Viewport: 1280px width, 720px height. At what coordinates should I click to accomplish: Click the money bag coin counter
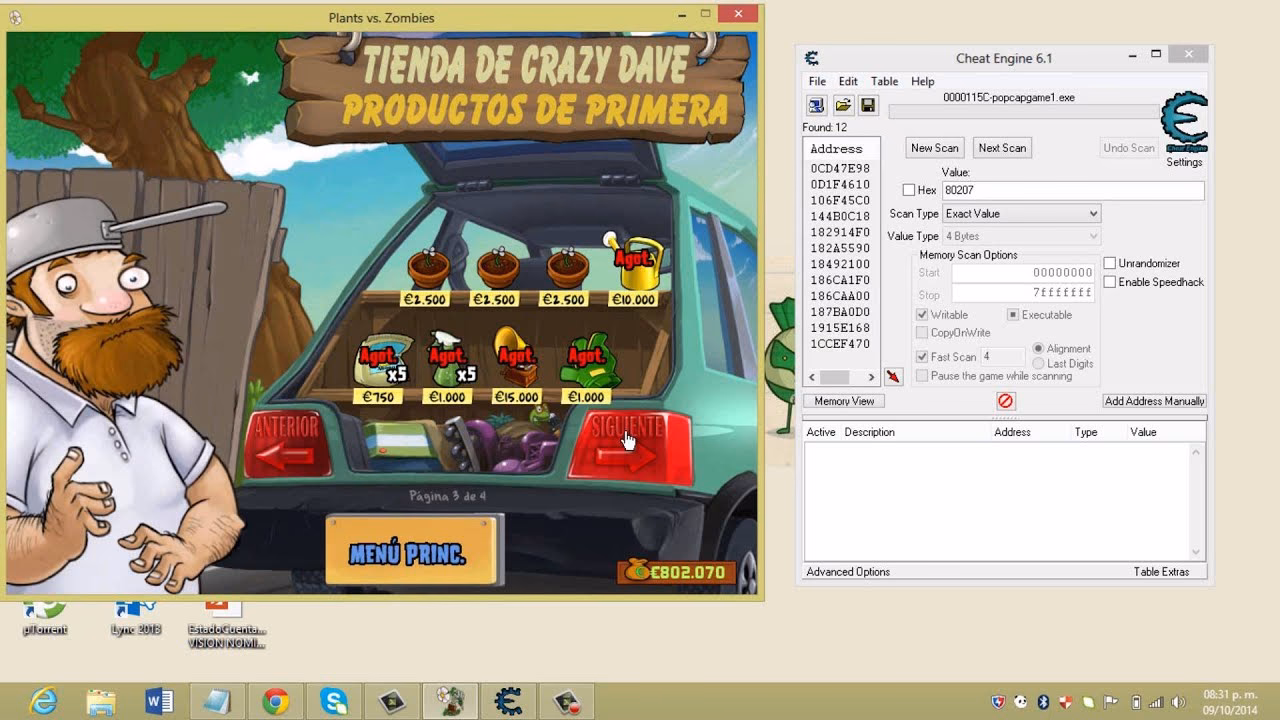677,573
